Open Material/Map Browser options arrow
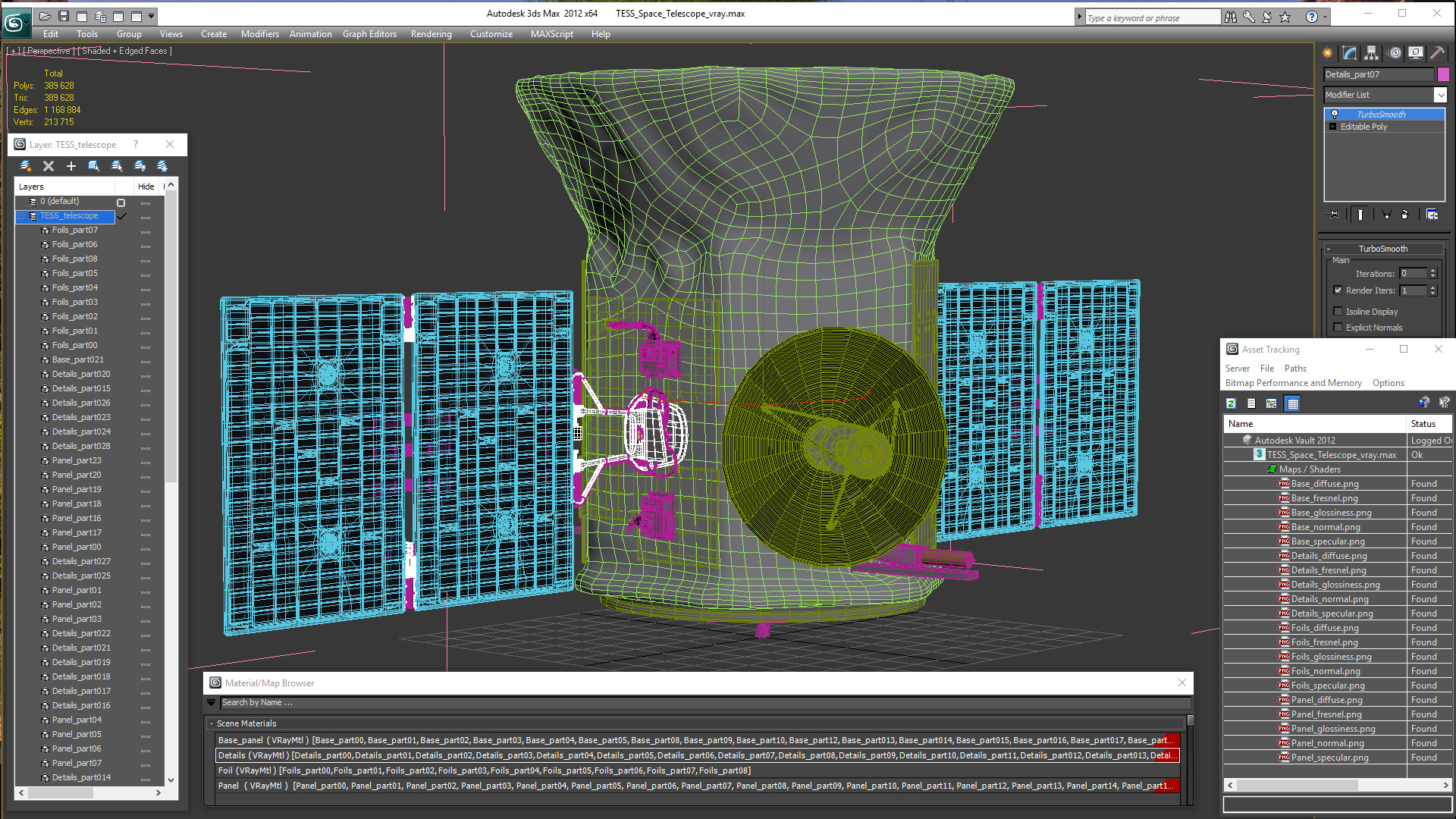The height and width of the screenshot is (819, 1456). 212,703
